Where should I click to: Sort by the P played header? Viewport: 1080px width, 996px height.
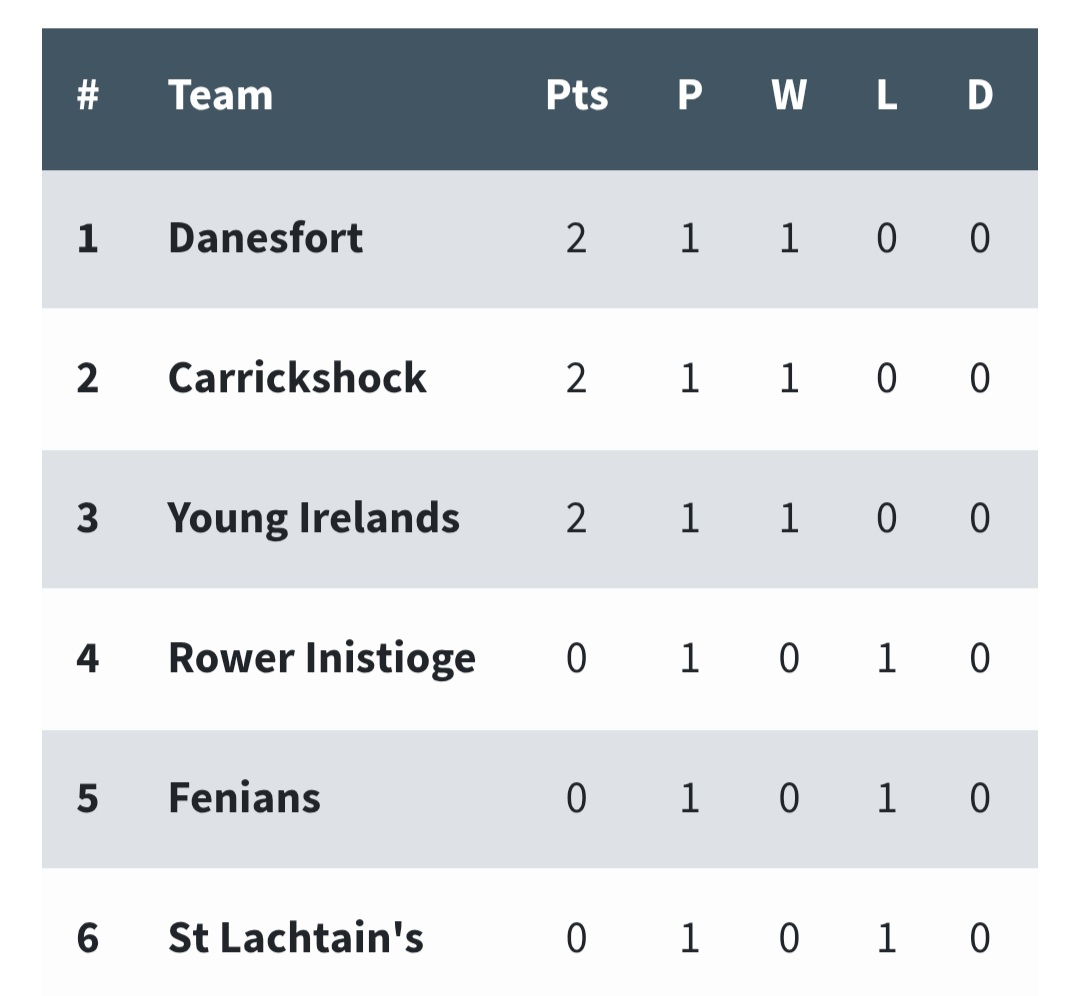pyautogui.click(x=689, y=95)
